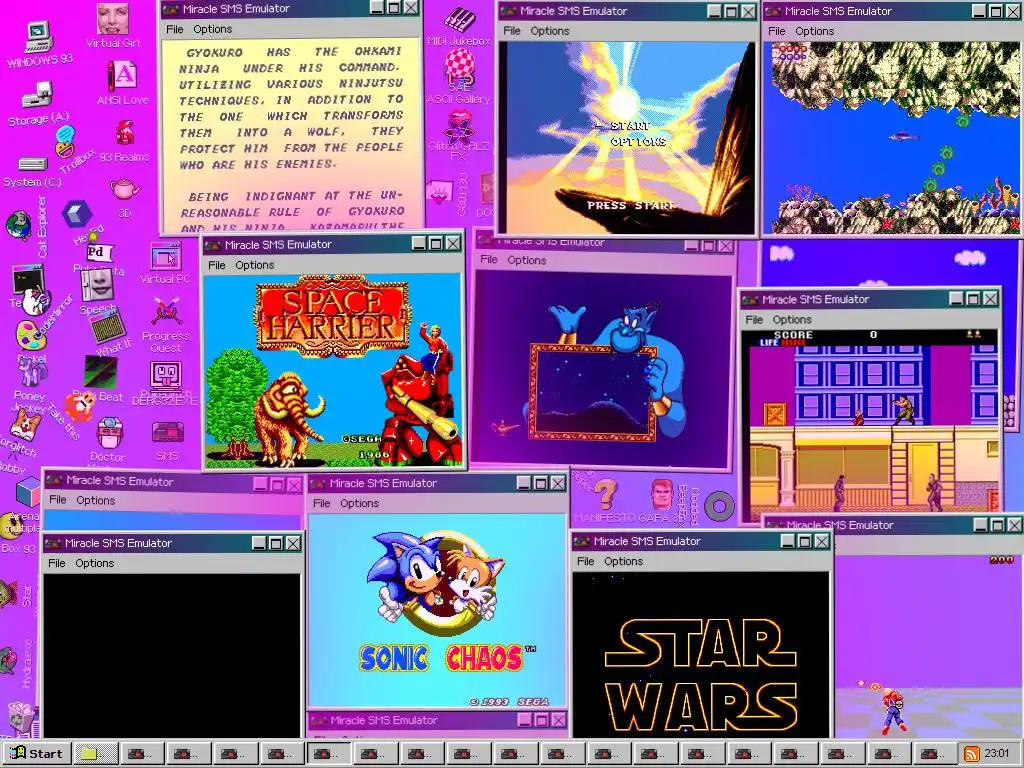The image size is (1024, 768).
Task: Click PRESS START text in sunrise game
Action: [x=631, y=205]
